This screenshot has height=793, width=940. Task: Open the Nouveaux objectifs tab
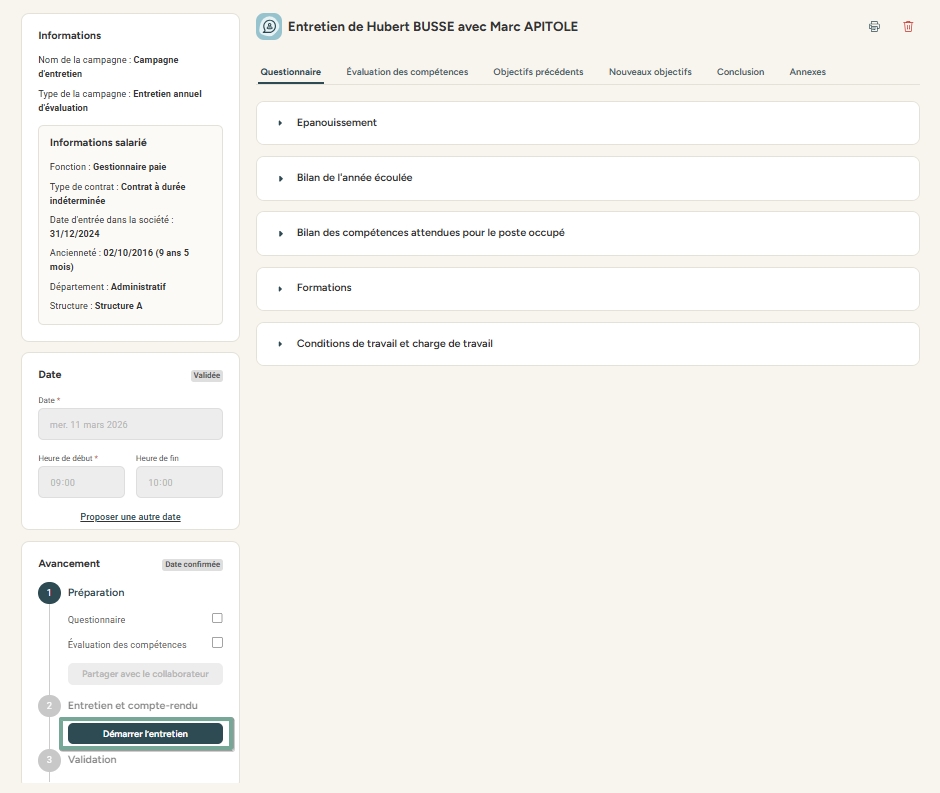(650, 72)
